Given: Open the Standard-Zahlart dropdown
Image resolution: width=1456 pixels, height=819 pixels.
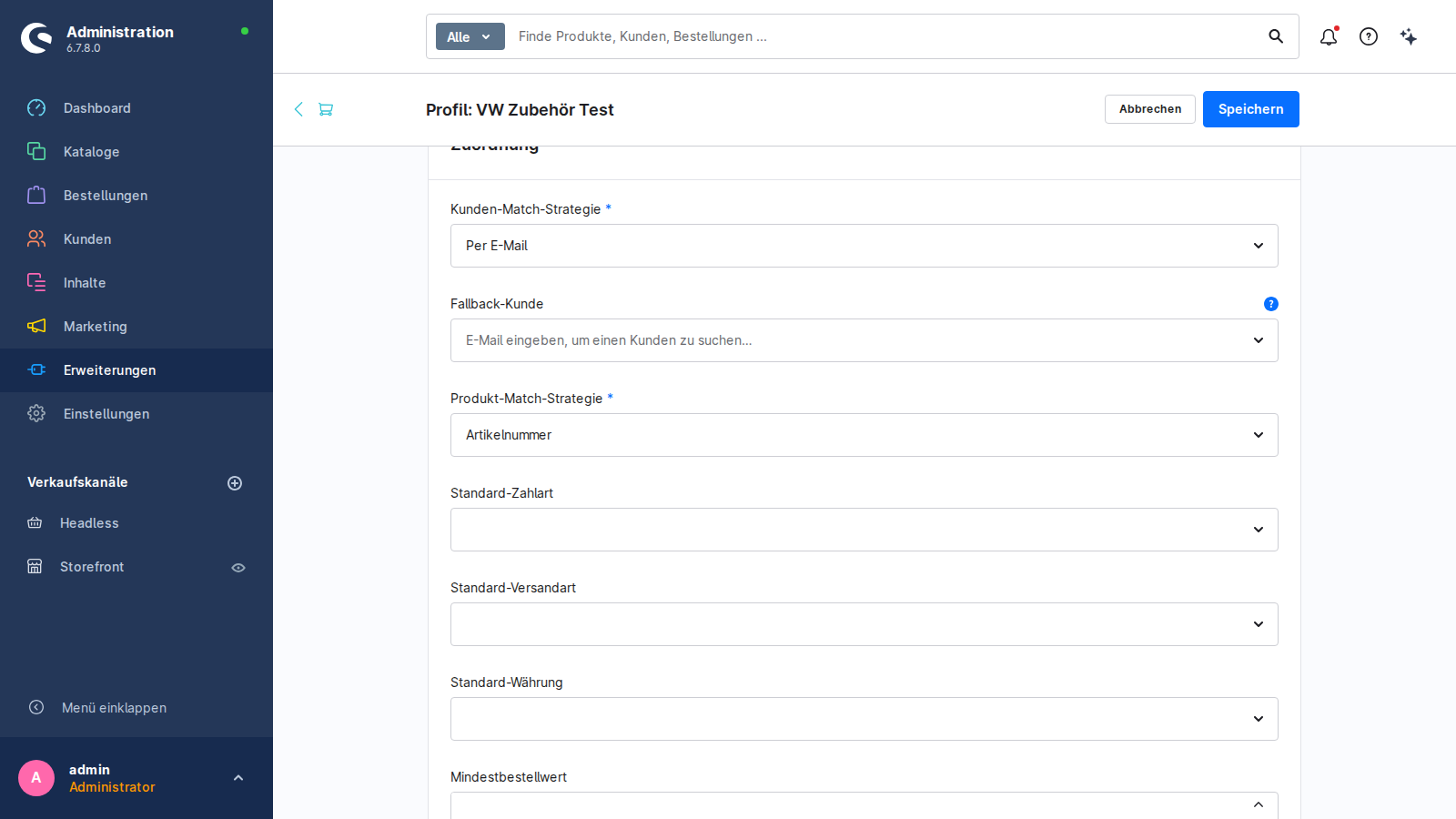Looking at the screenshot, I should point(864,530).
